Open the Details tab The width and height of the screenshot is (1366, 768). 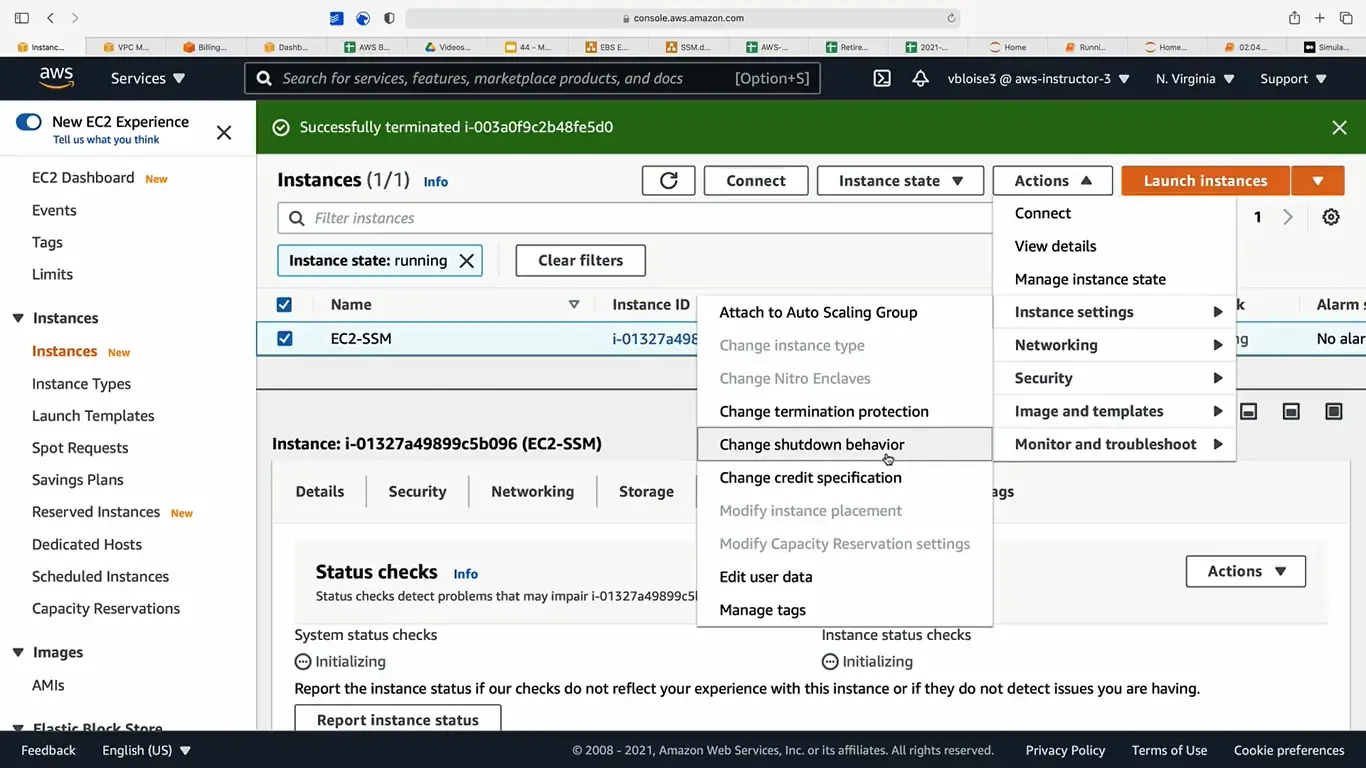point(320,491)
